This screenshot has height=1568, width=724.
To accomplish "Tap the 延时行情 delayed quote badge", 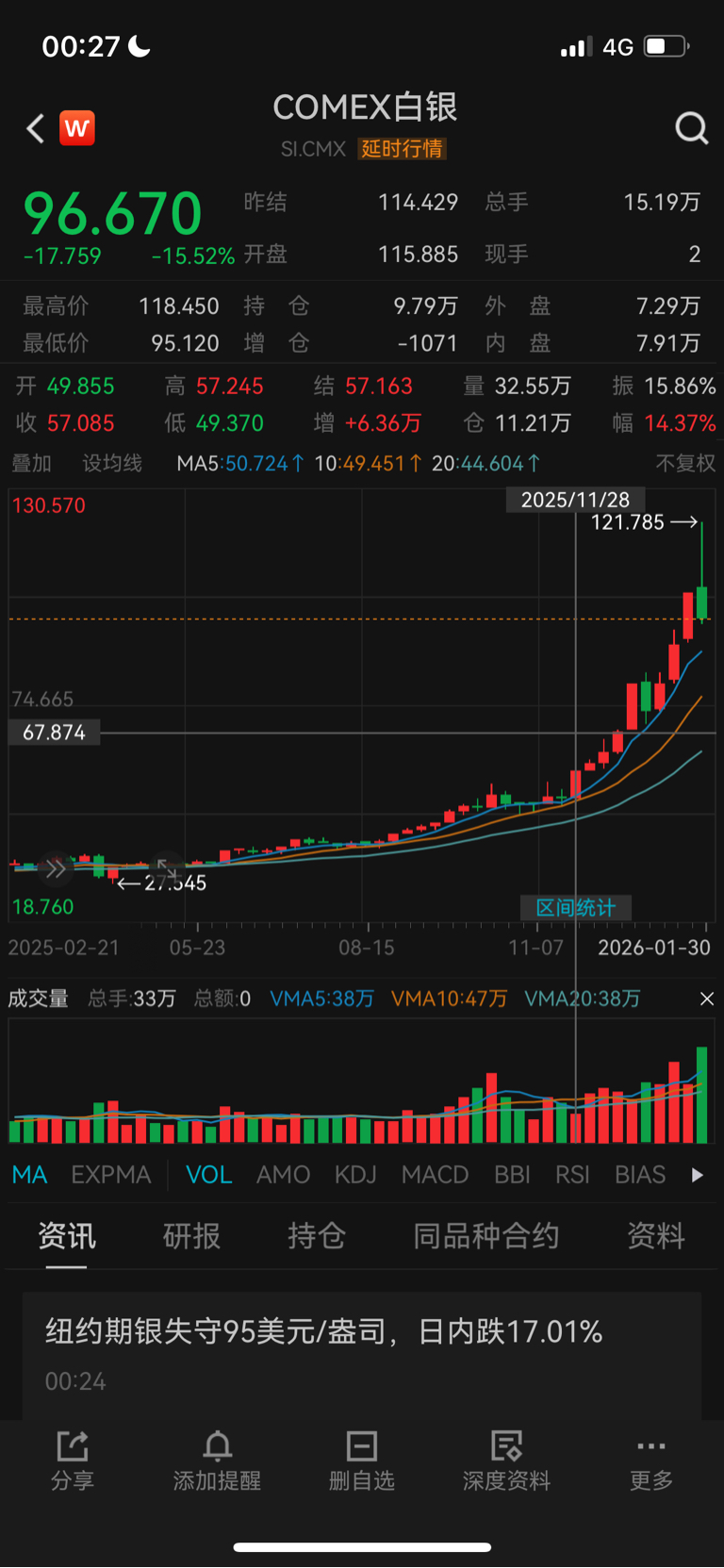I will tap(402, 149).
